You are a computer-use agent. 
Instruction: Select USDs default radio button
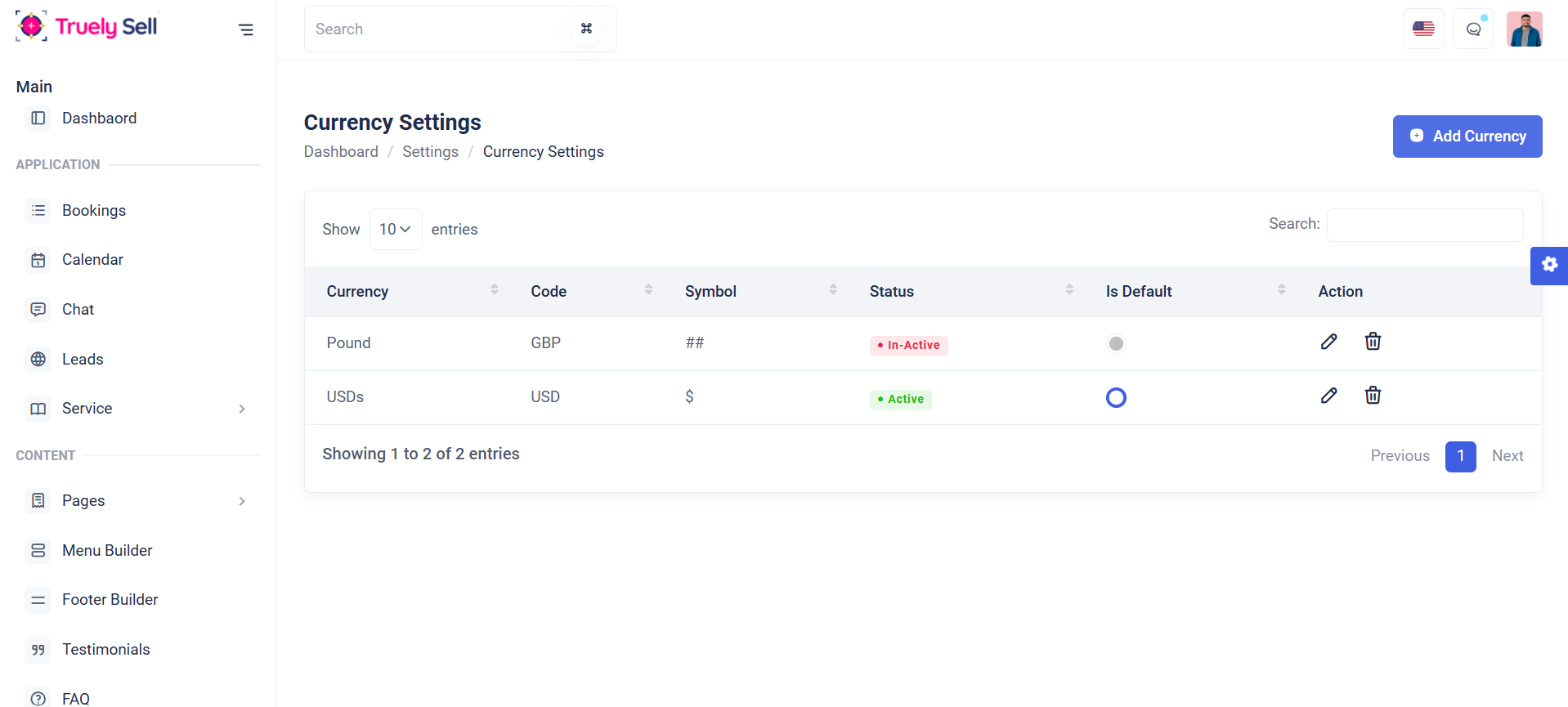[1116, 398]
